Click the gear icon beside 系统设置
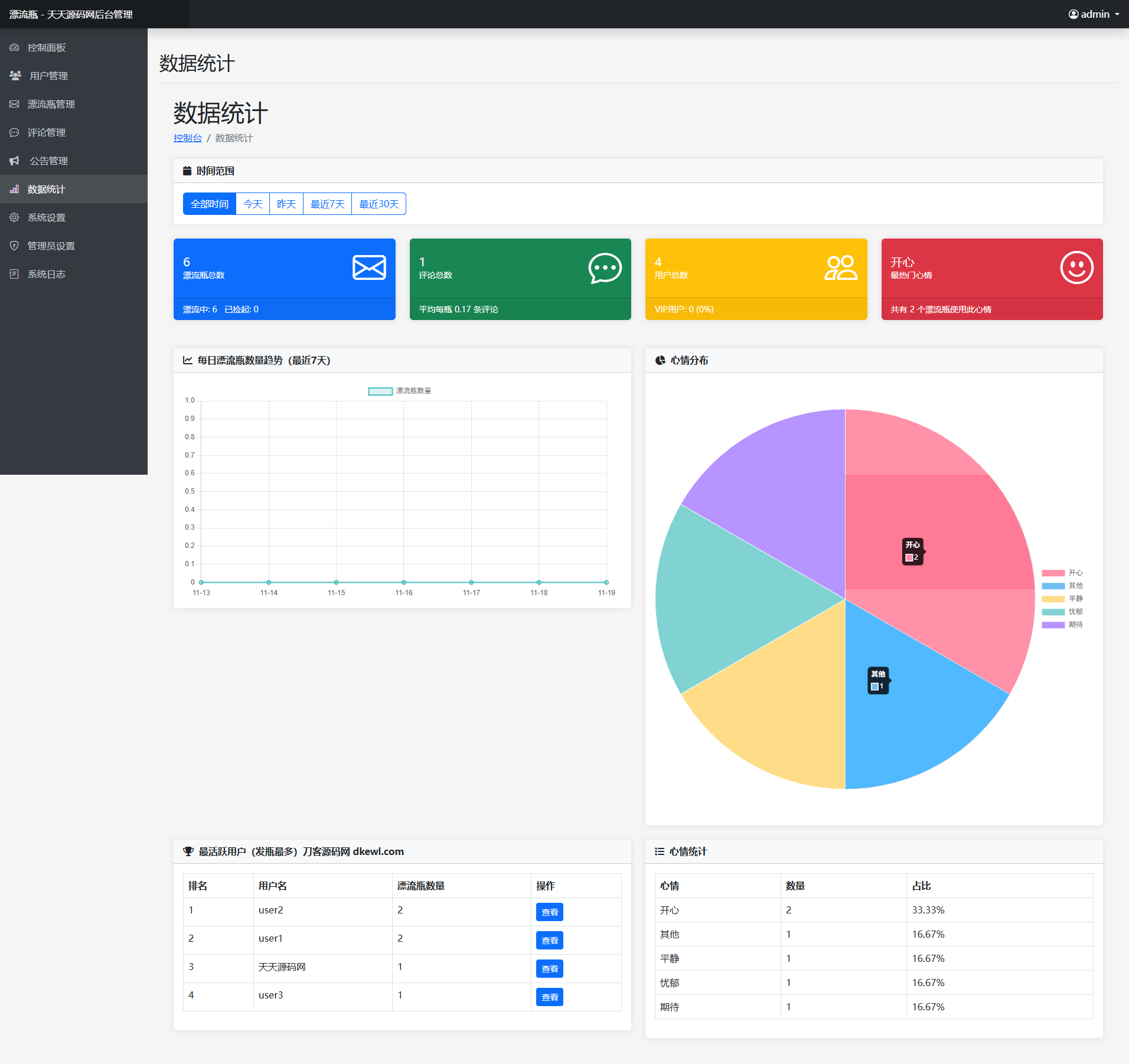The width and height of the screenshot is (1129, 1064). click(x=14, y=217)
